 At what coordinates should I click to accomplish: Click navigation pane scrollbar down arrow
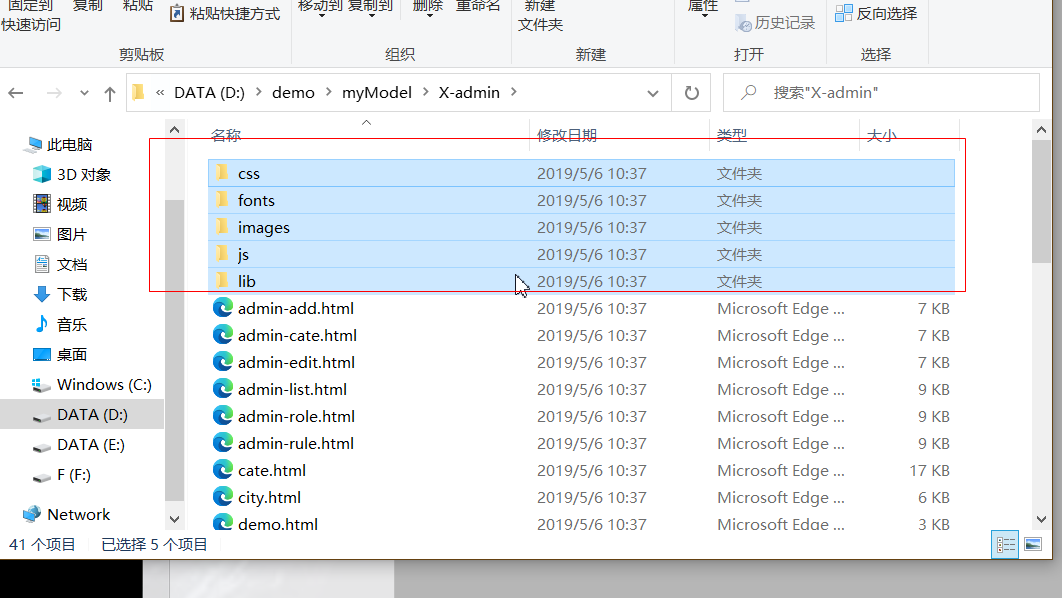click(x=175, y=519)
